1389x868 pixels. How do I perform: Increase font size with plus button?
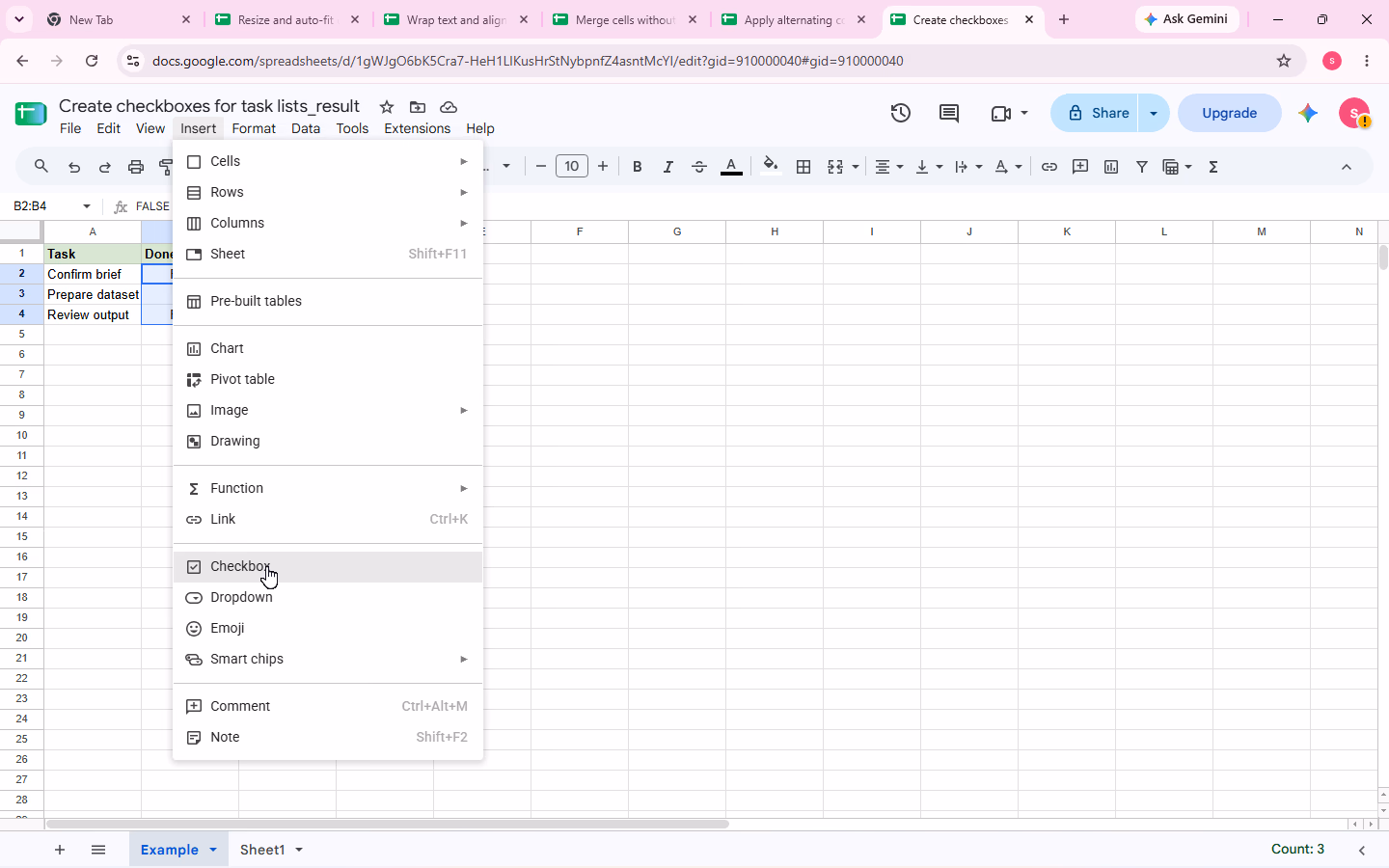click(603, 167)
